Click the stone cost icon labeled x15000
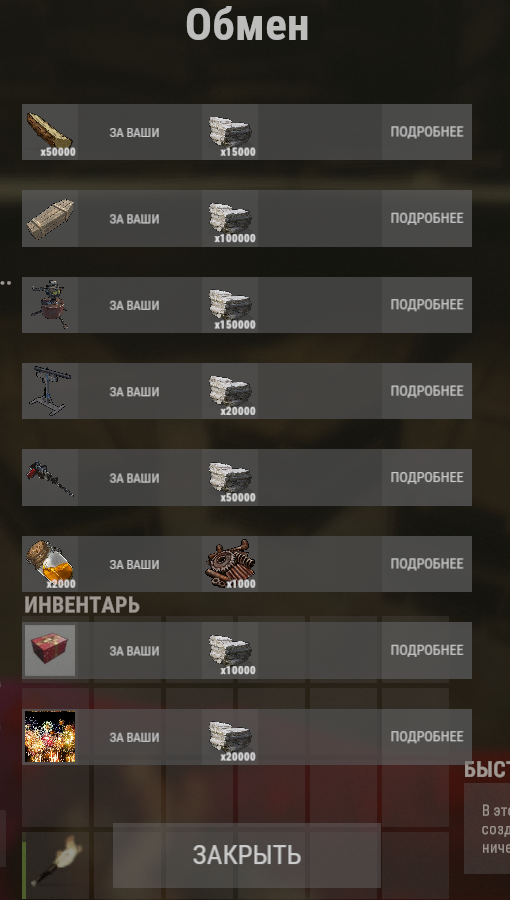Viewport: 510px width, 900px height. [x=230, y=132]
